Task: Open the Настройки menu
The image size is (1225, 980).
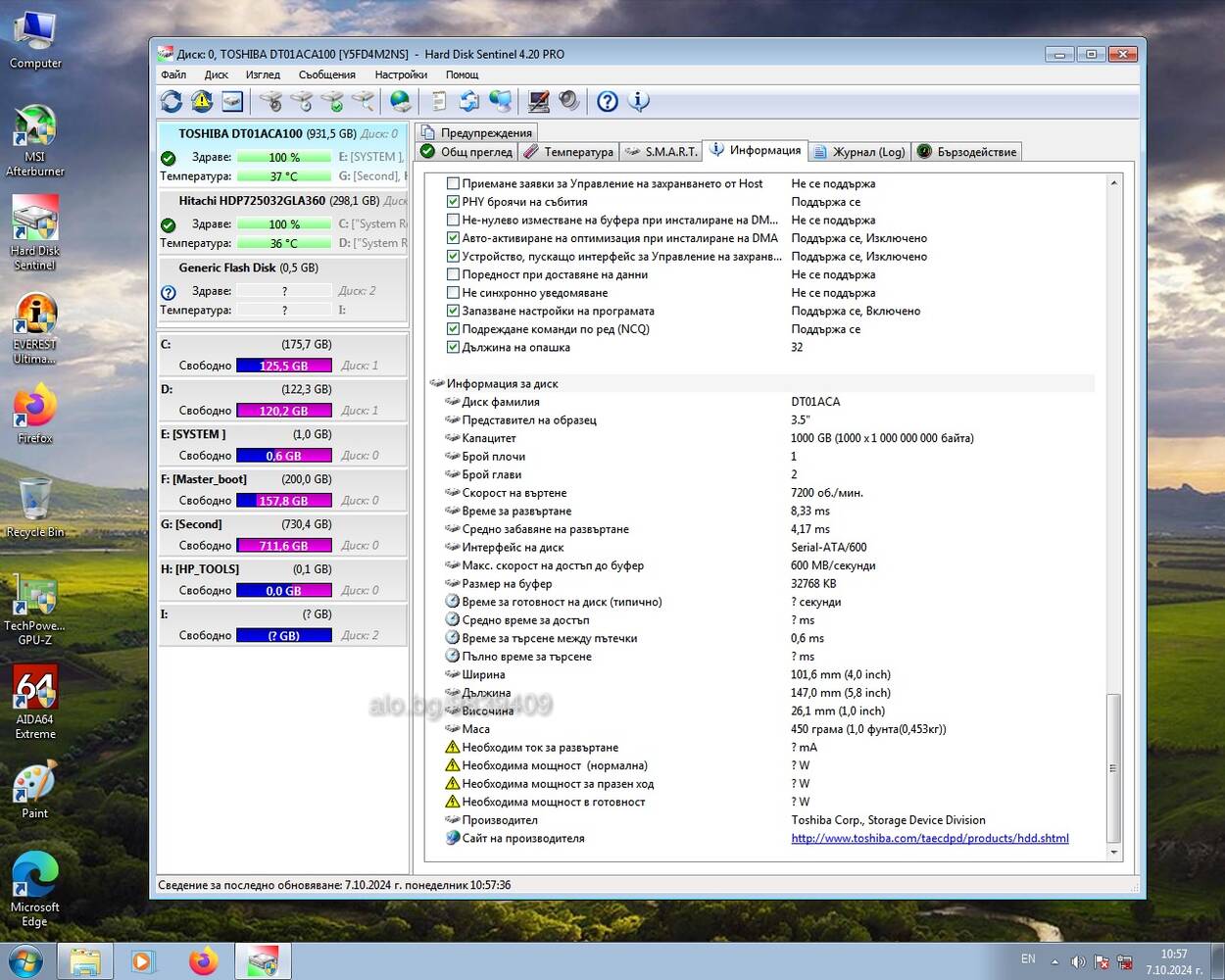Action: (401, 74)
